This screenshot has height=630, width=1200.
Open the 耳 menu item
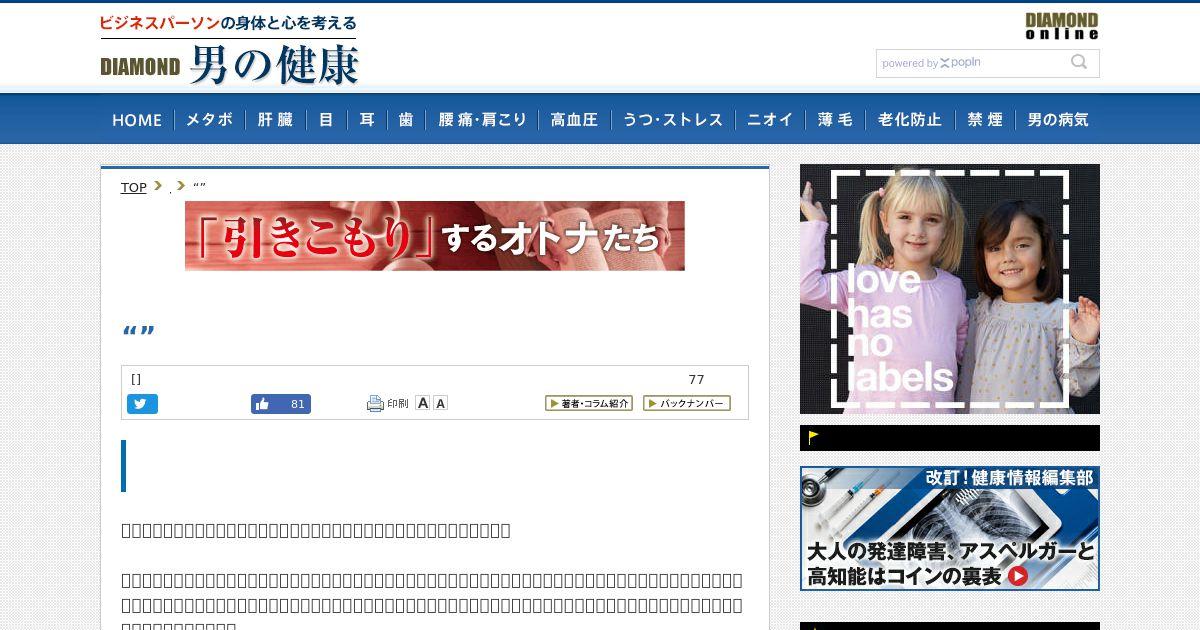pos(367,119)
